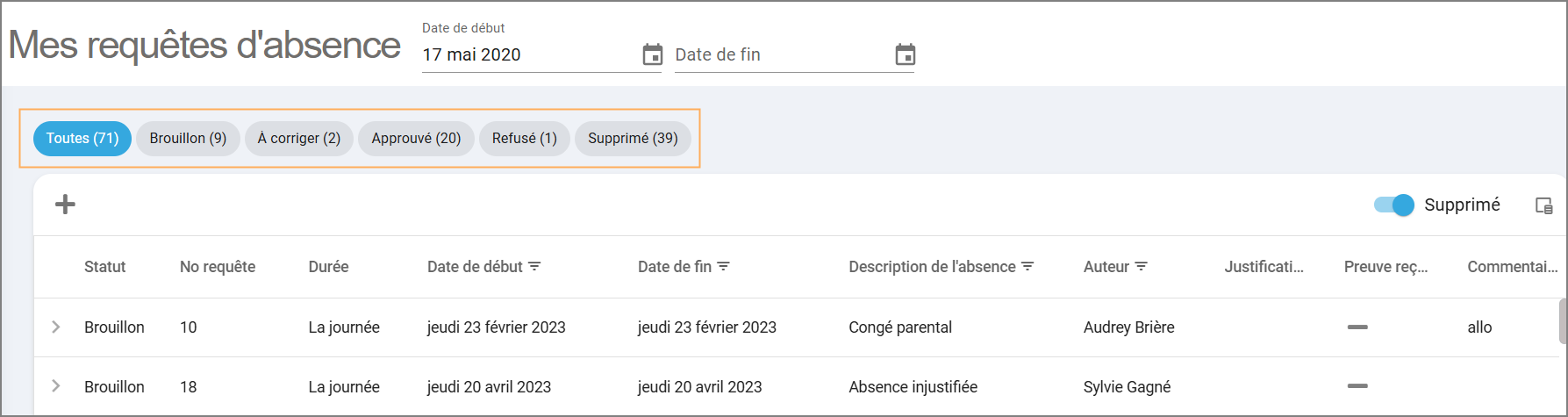Click the Date de fin input field
The width and height of the screenshot is (1568, 417).
[x=779, y=54]
